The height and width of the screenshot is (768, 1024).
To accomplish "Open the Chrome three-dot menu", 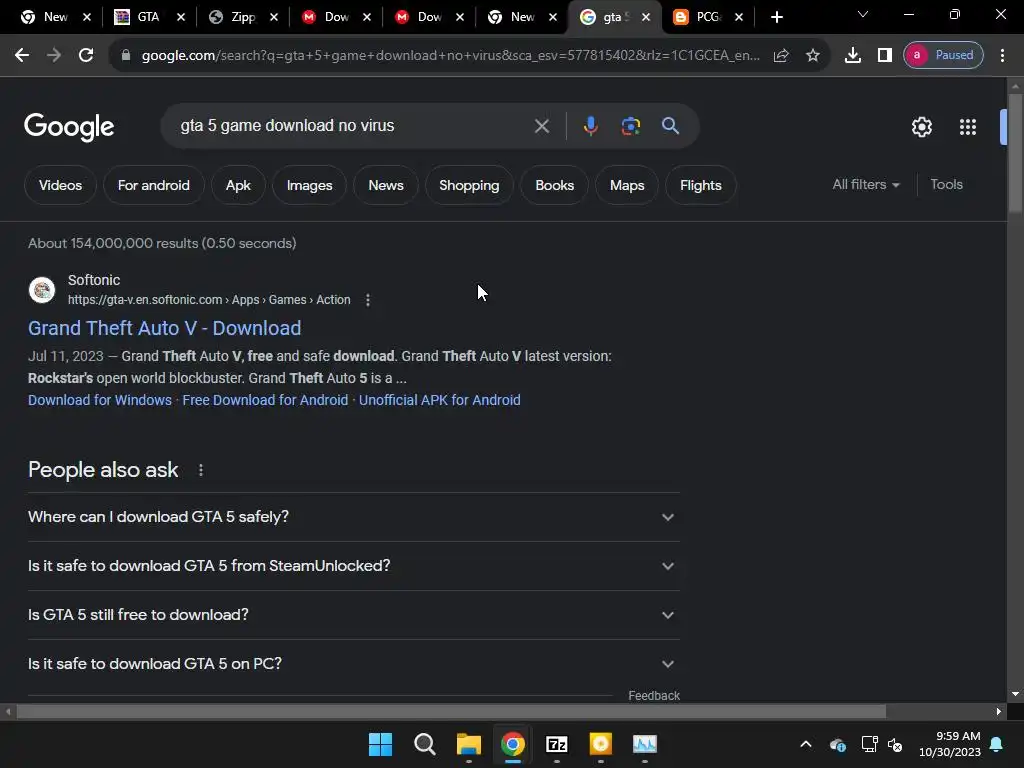I will click(1002, 56).
